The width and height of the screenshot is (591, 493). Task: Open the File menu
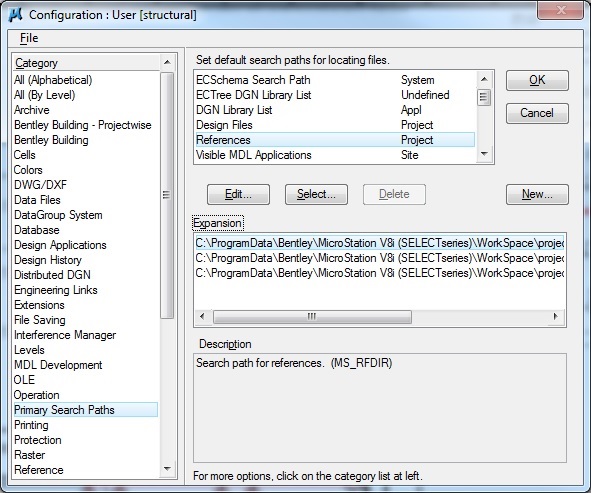[x=29, y=38]
